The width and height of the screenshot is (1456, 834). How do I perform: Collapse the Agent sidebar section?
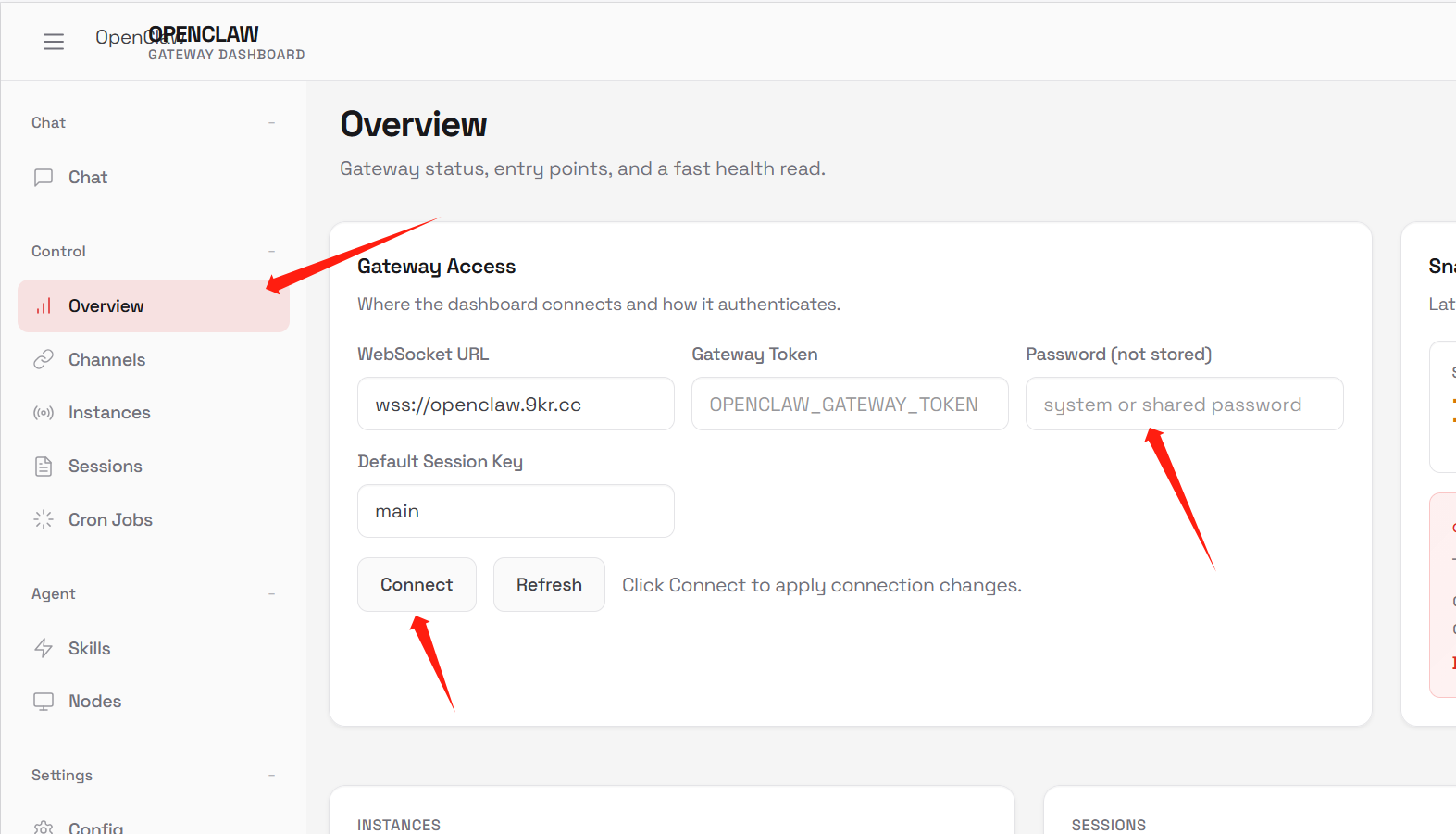tap(271, 594)
